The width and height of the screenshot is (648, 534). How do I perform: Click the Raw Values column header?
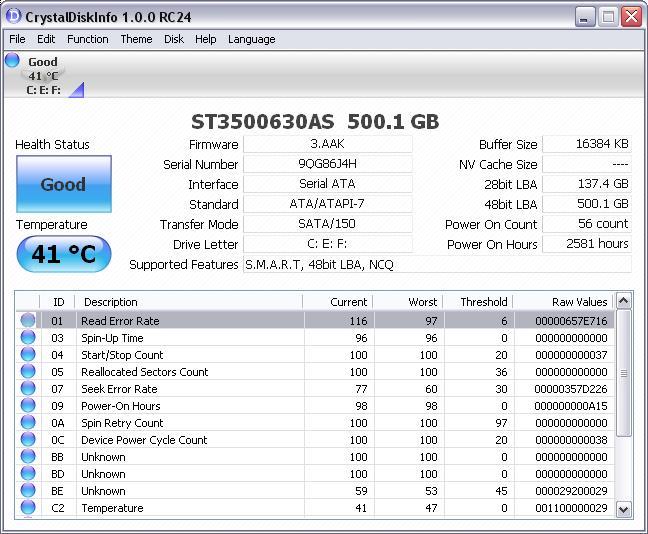[x=564, y=302]
